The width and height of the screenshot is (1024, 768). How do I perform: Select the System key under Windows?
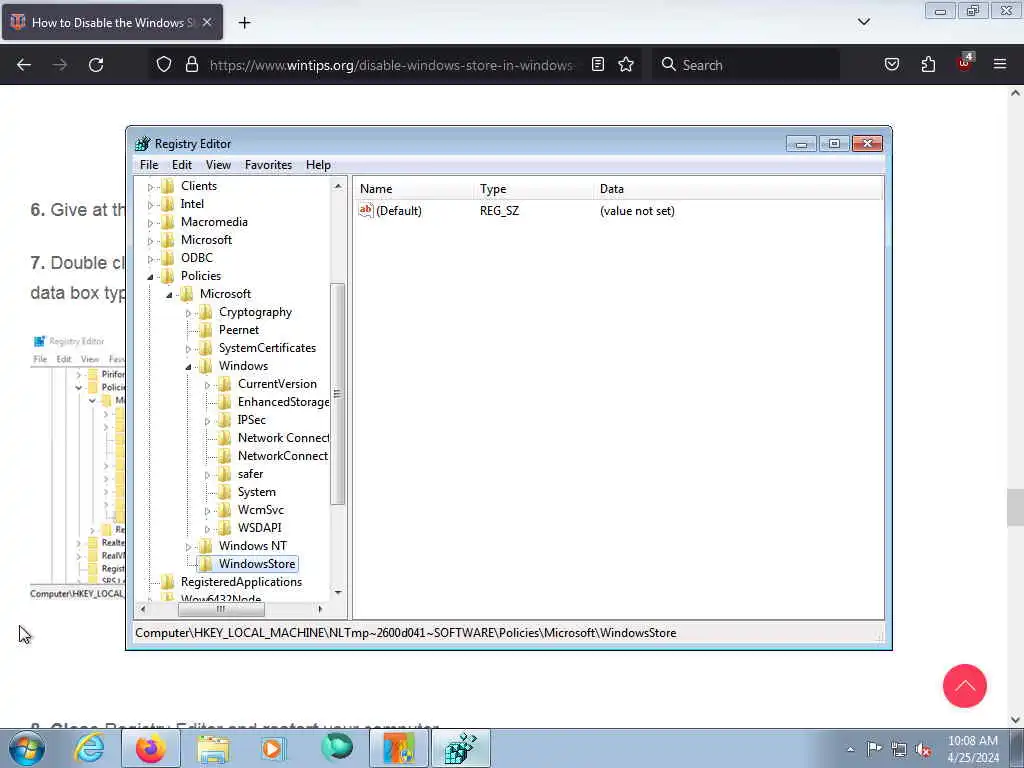[x=256, y=492]
